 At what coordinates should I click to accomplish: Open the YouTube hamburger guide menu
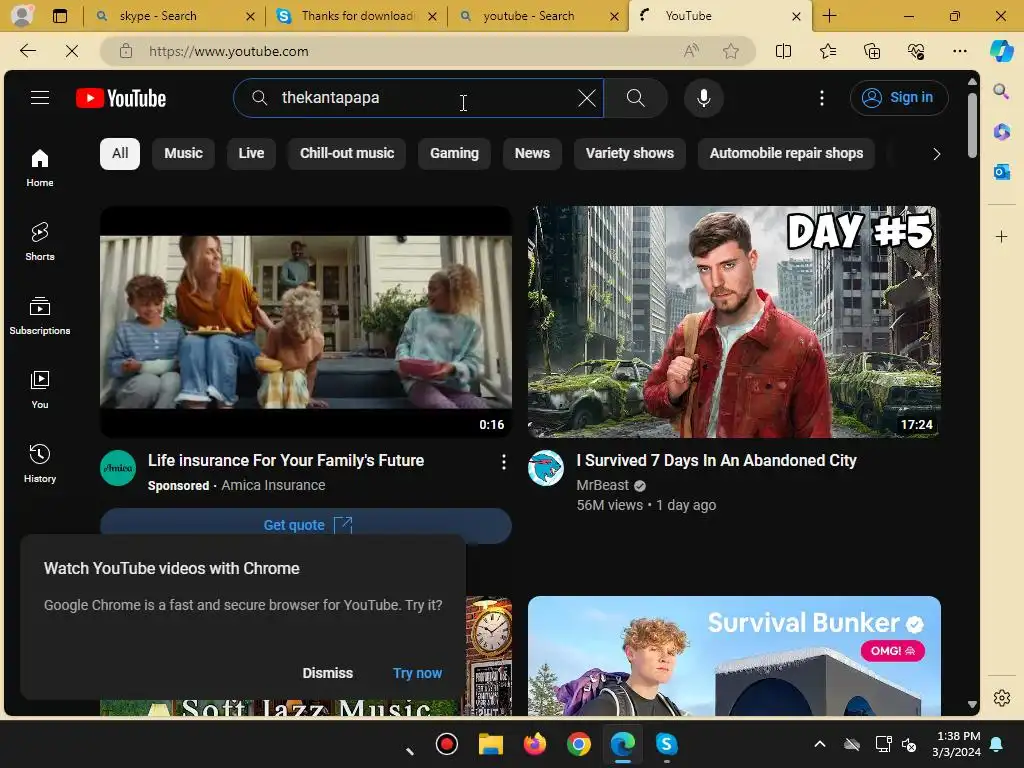pos(40,98)
